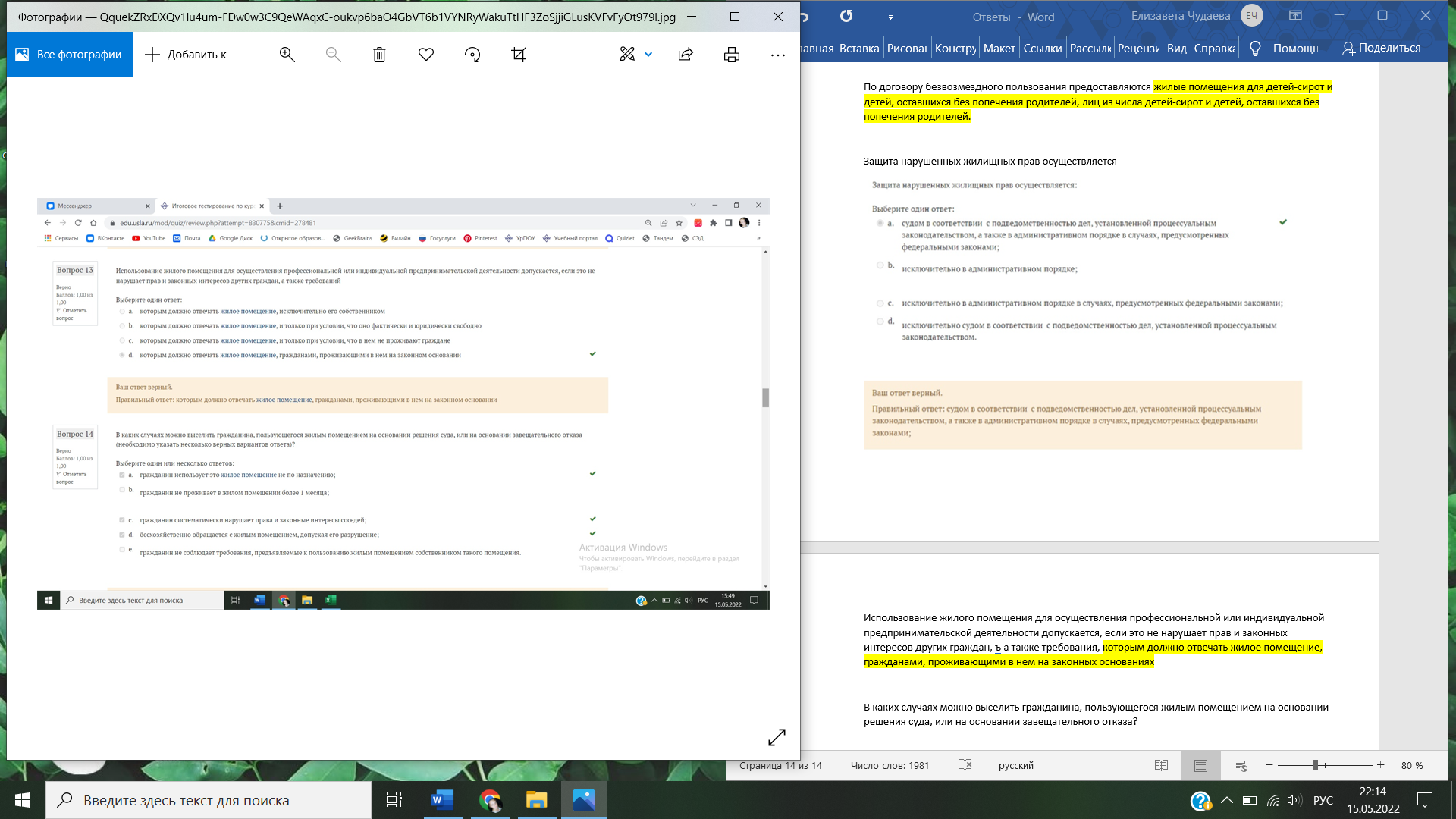
Task: Click the repeat/redo icon in Word title bar
Action: point(846,16)
